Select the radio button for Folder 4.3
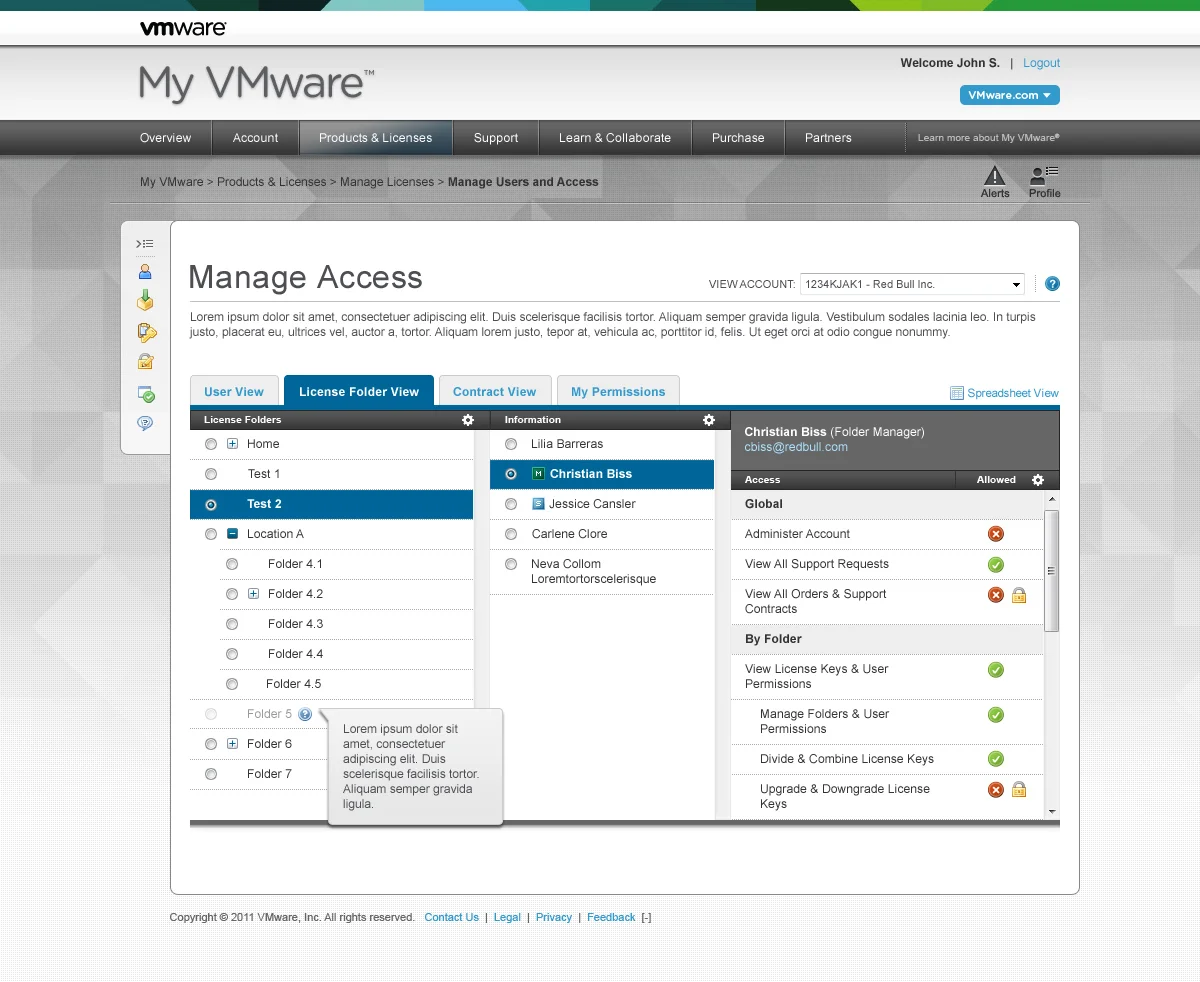The image size is (1200, 982). coord(232,624)
